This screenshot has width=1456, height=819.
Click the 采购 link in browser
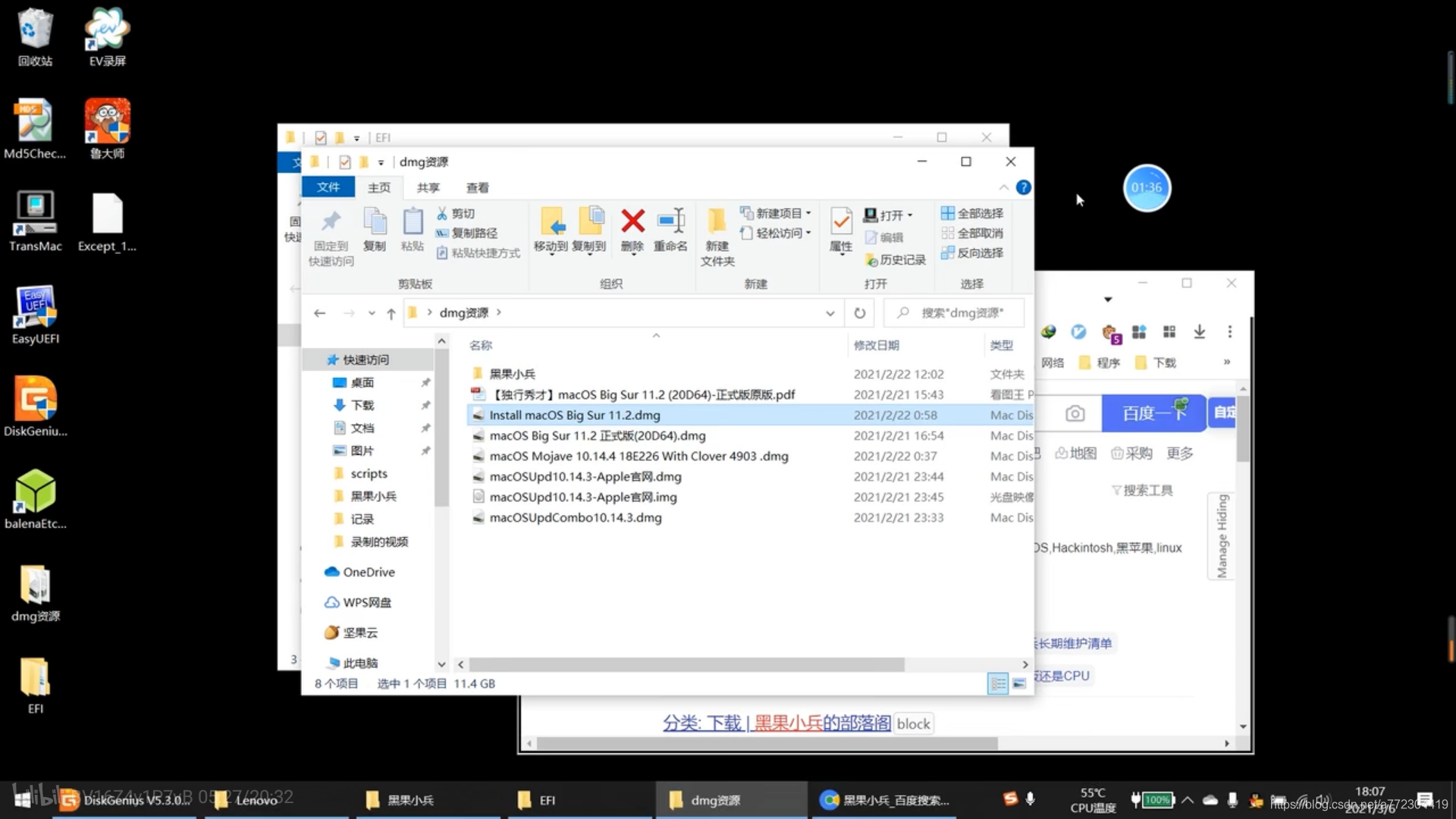click(x=1132, y=453)
